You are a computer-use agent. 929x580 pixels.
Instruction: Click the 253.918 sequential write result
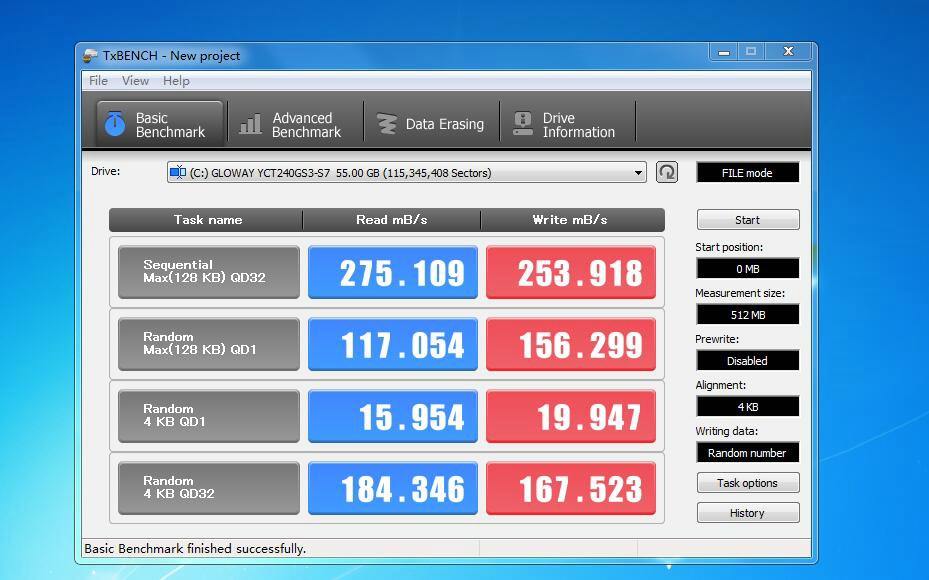coord(571,272)
